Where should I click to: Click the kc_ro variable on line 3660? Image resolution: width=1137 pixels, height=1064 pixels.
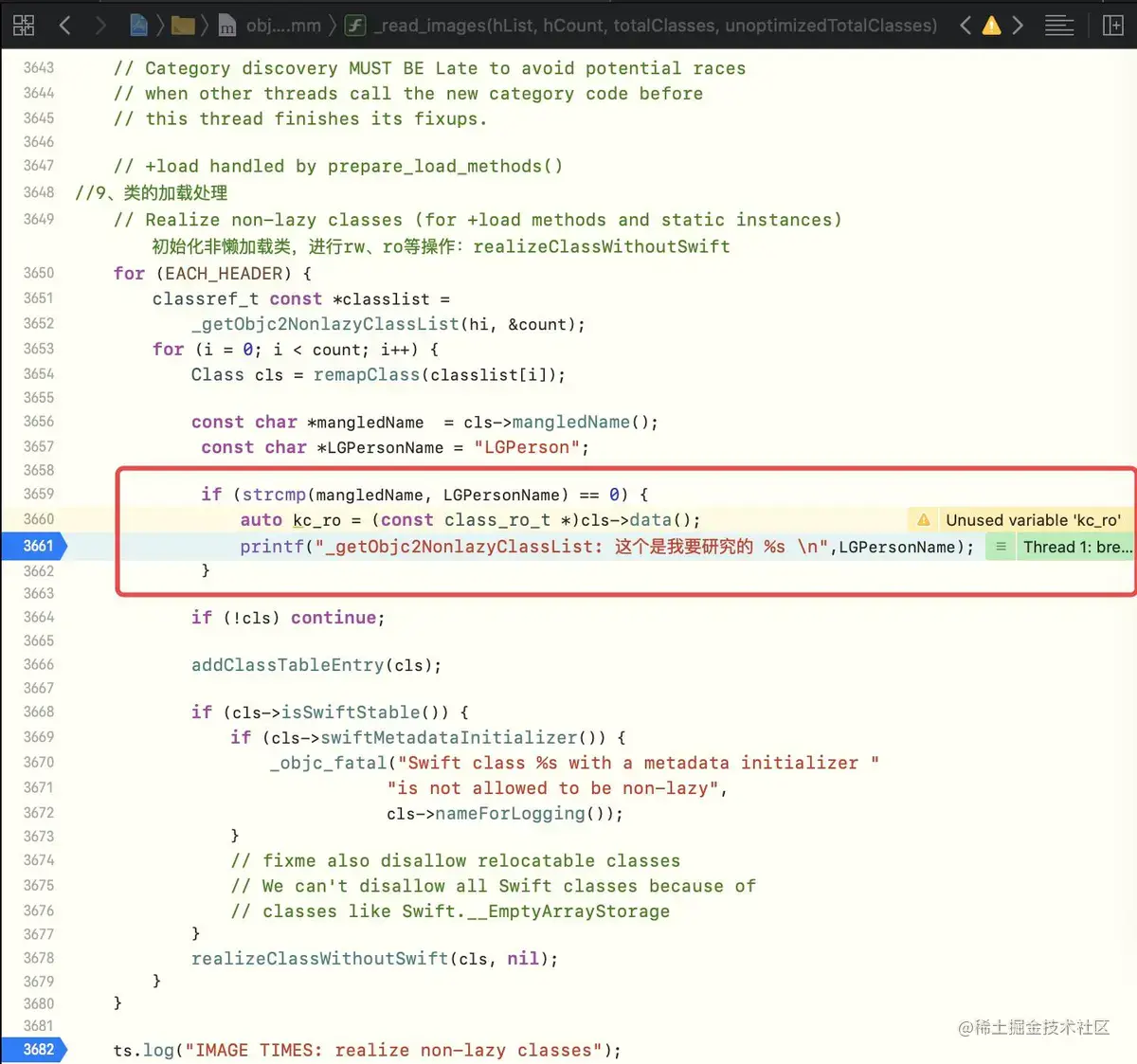pos(316,520)
